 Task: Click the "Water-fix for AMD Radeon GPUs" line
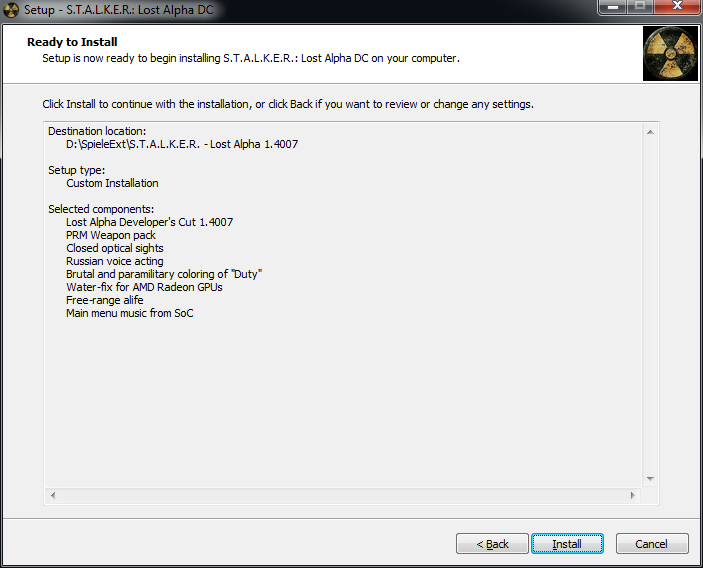(x=144, y=287)
